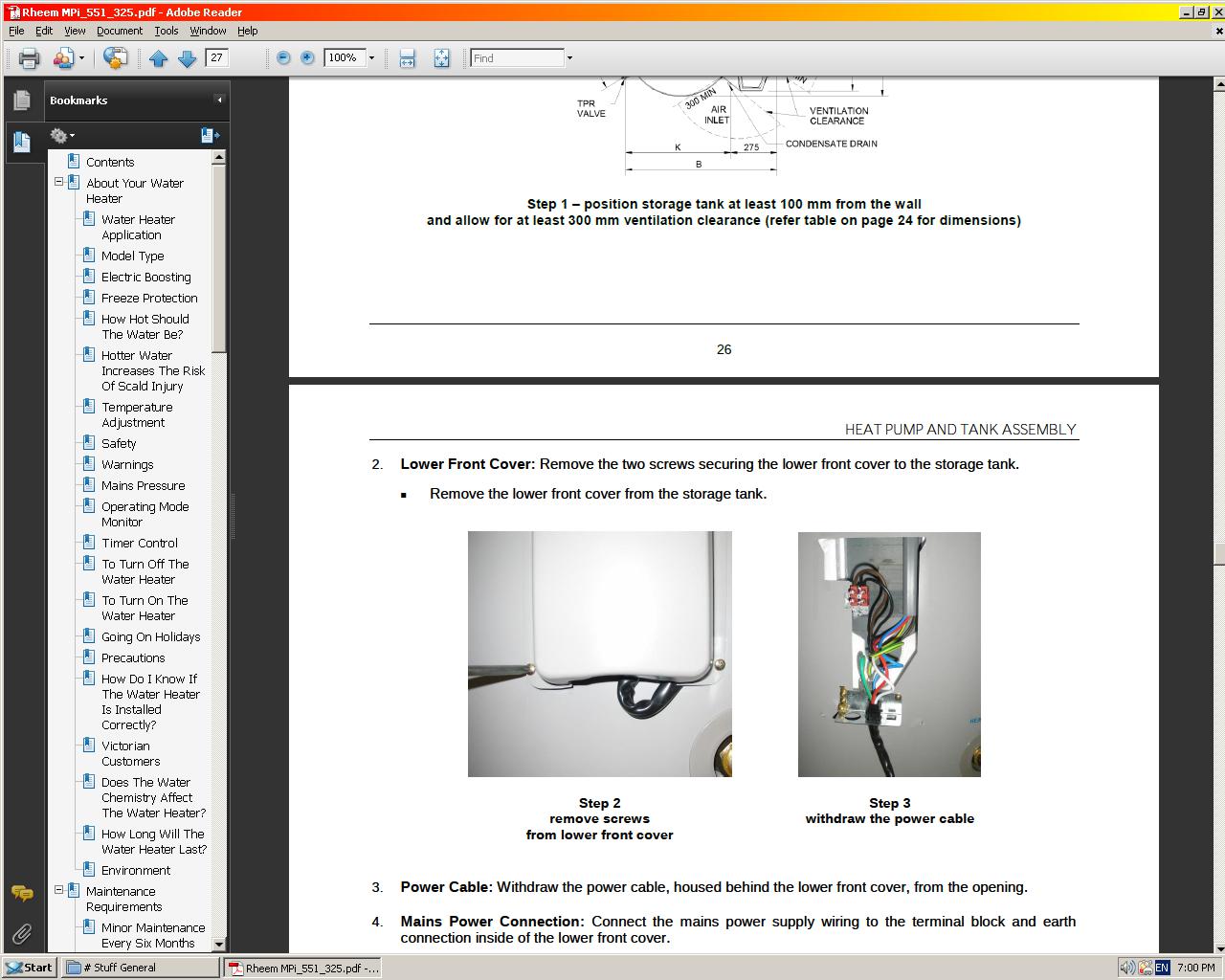
Task: Select the Fit One Full Page icon
Action: coord(441,58)
